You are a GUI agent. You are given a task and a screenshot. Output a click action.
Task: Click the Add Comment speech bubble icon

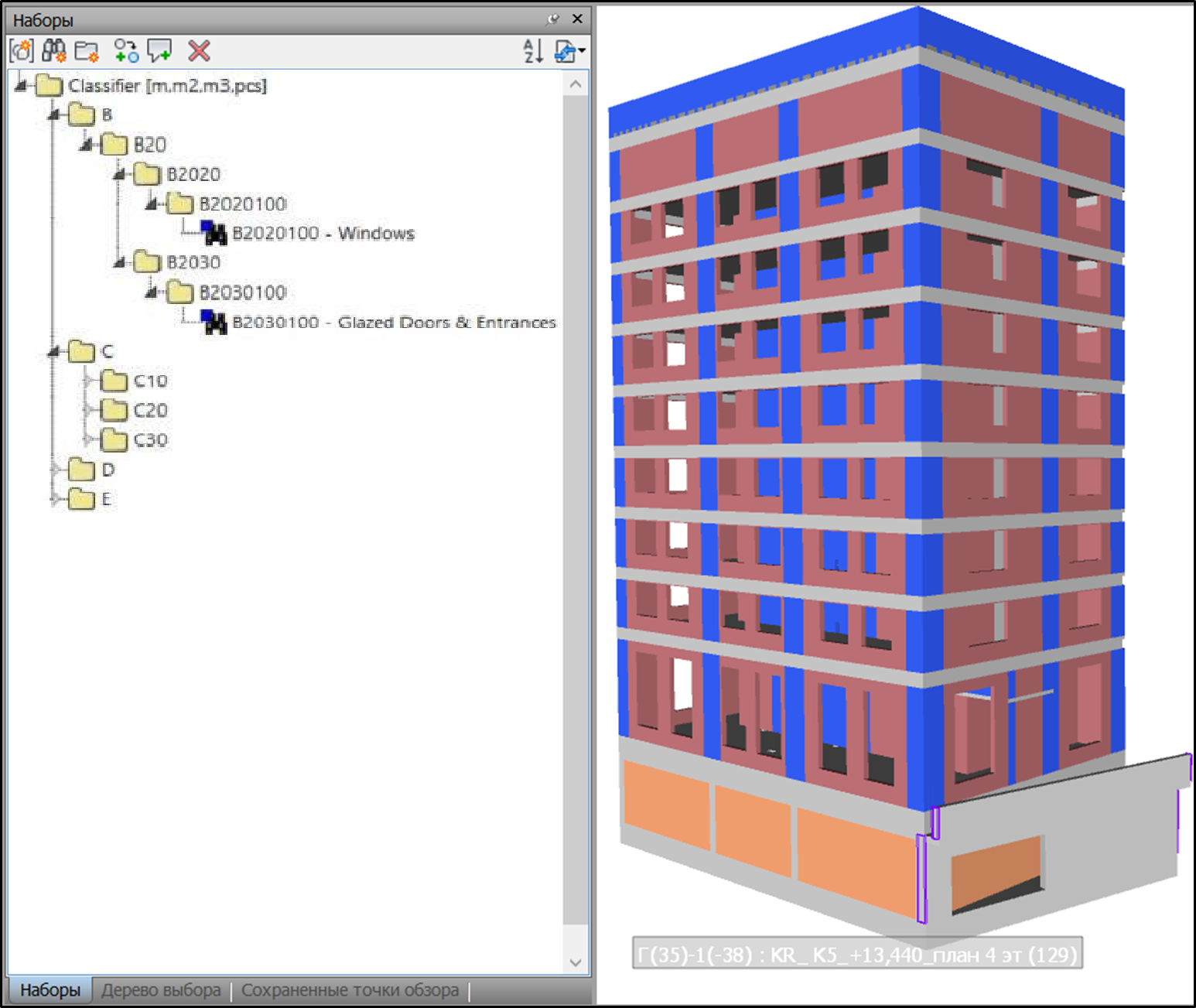[160, 51]
